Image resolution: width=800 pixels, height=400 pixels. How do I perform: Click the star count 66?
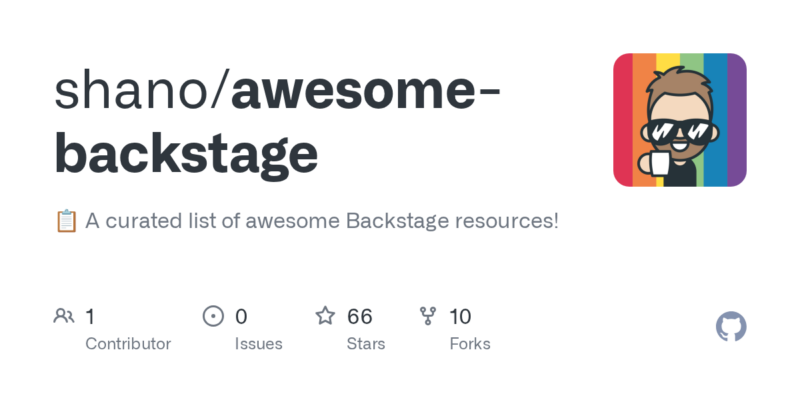pos(360,317)
